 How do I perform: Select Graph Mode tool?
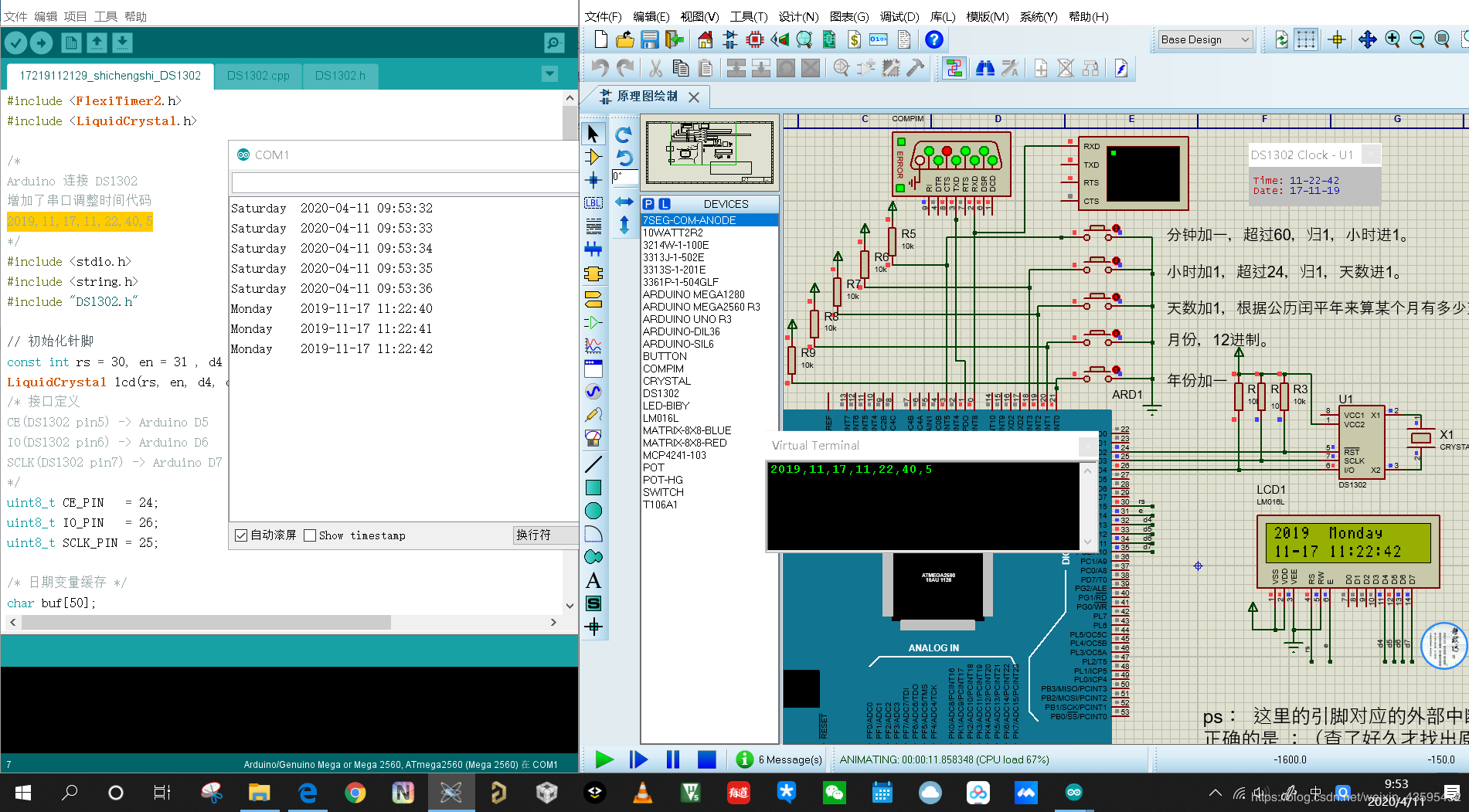(x=593, y=345)
